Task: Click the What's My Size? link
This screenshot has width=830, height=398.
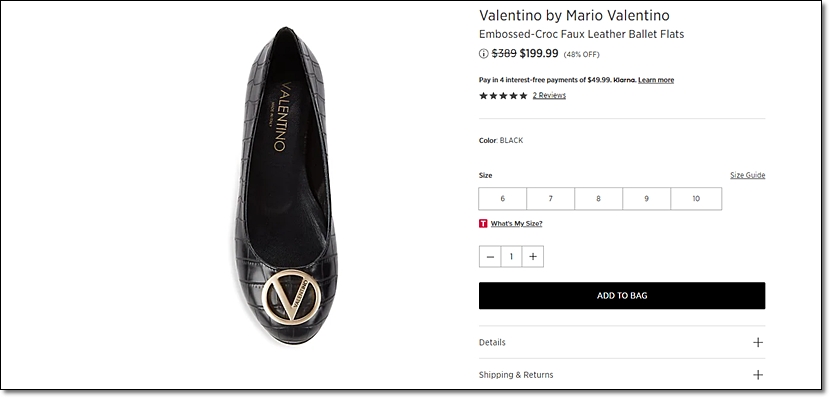Action: click(x=516, y=223)
